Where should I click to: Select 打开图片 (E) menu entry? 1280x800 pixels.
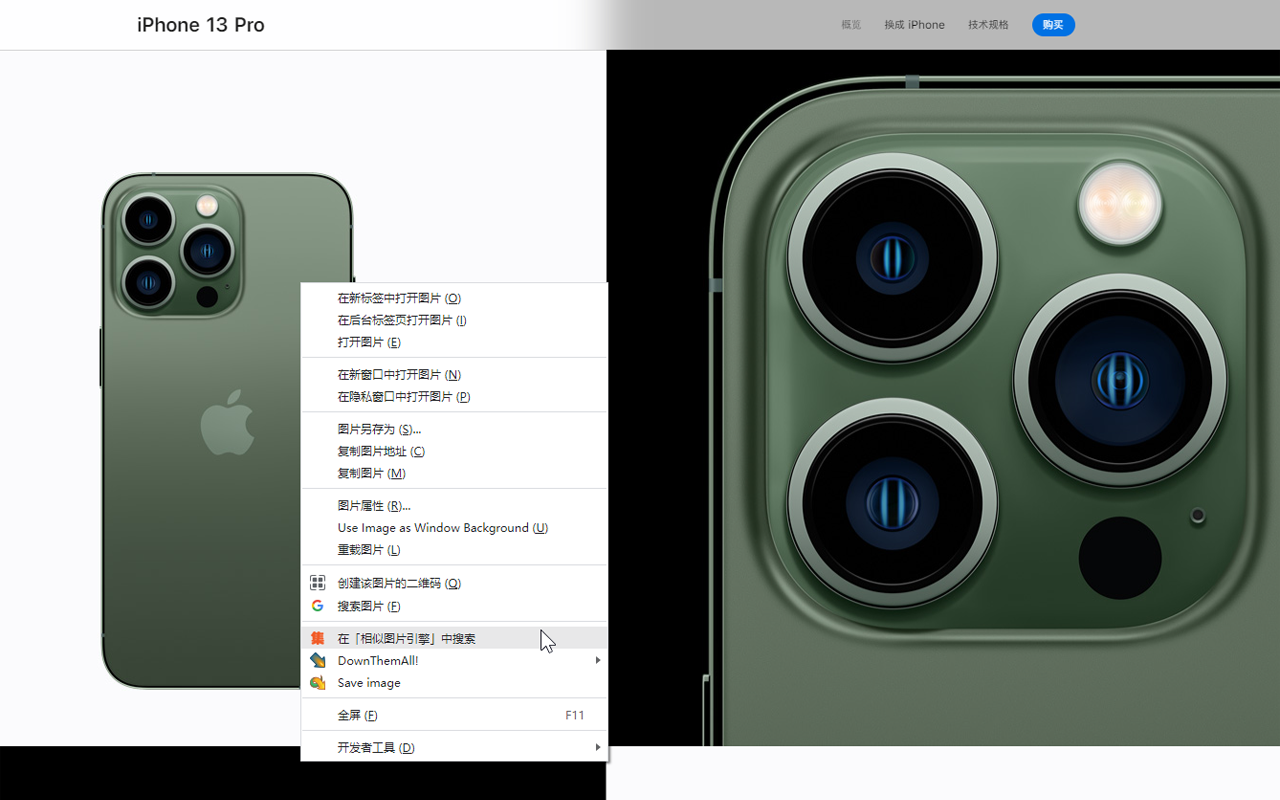(454, 342)
